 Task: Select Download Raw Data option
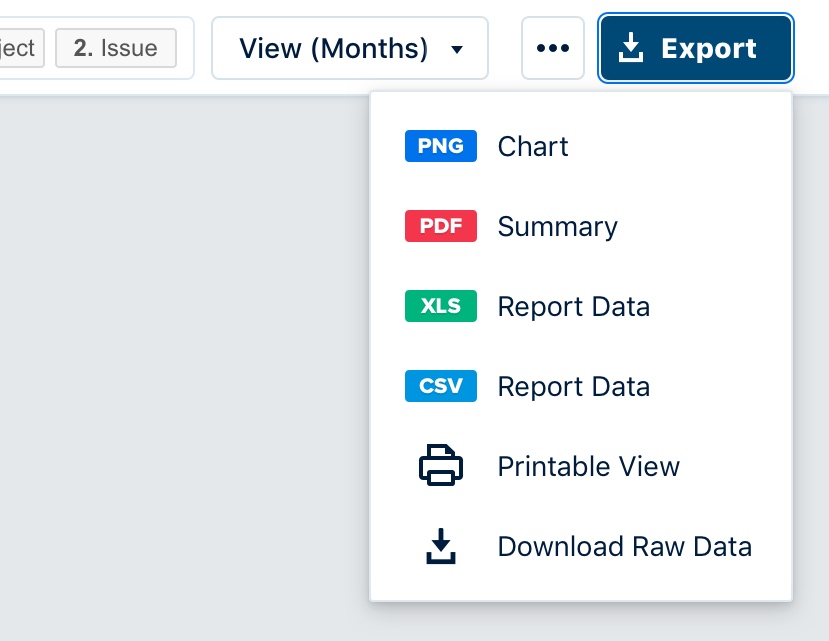coord(624,546)
